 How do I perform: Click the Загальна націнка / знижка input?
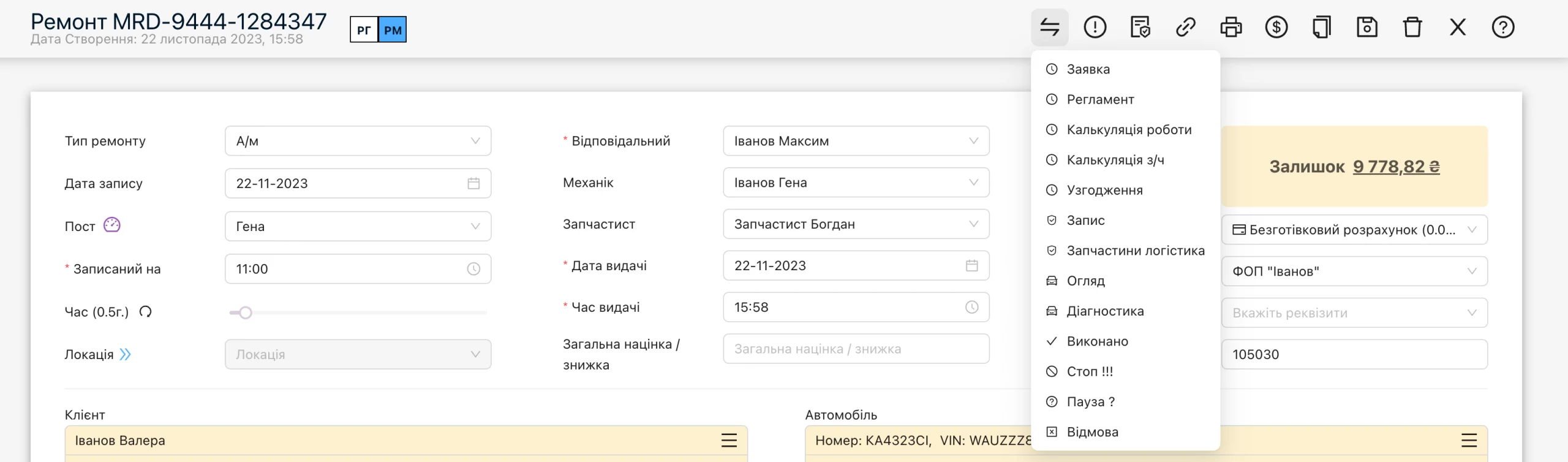[x=856, y=349]
